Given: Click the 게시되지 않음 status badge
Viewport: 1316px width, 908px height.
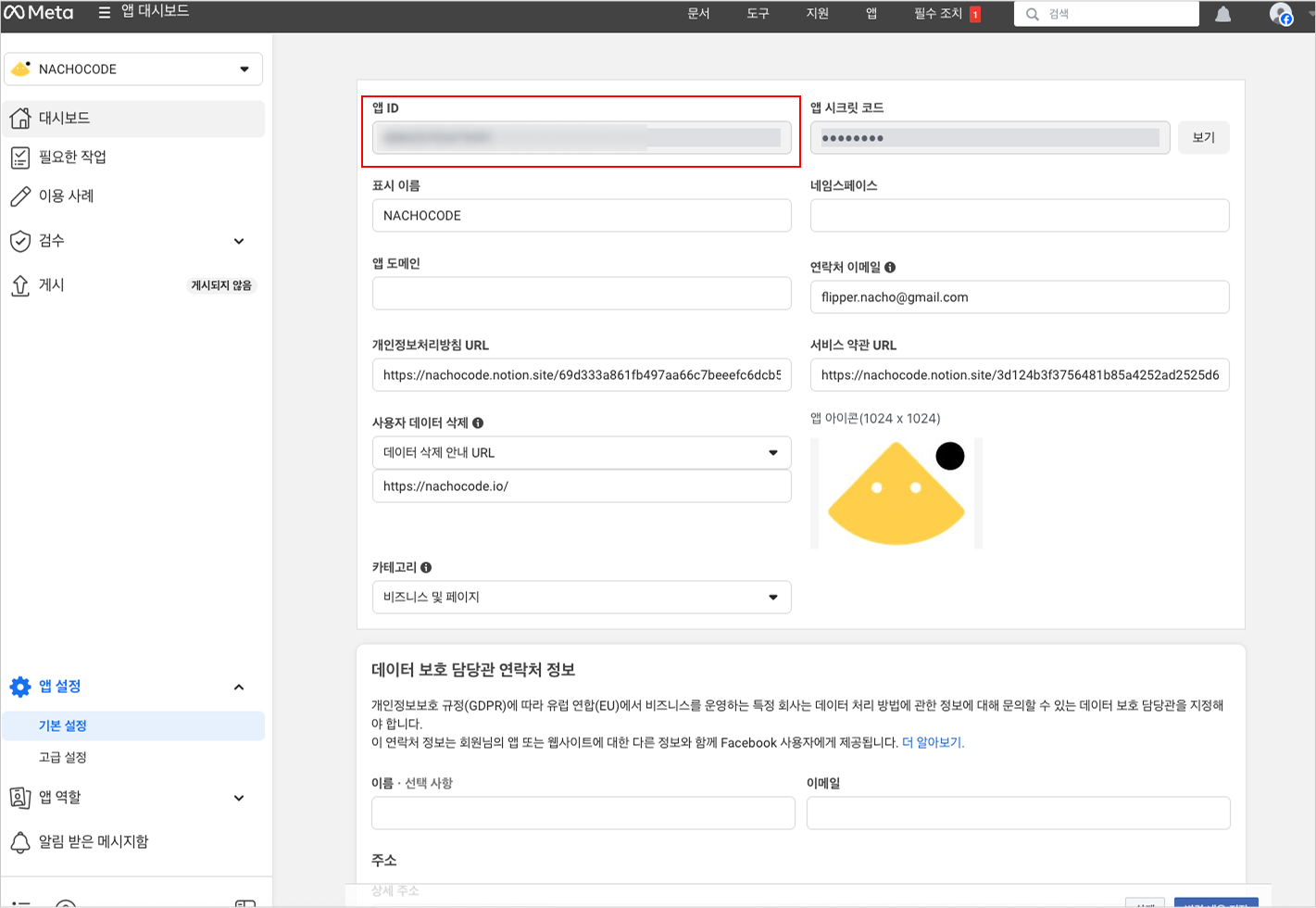Looking at the screenshot, I should pyautogui.click(x=220, y=285).
